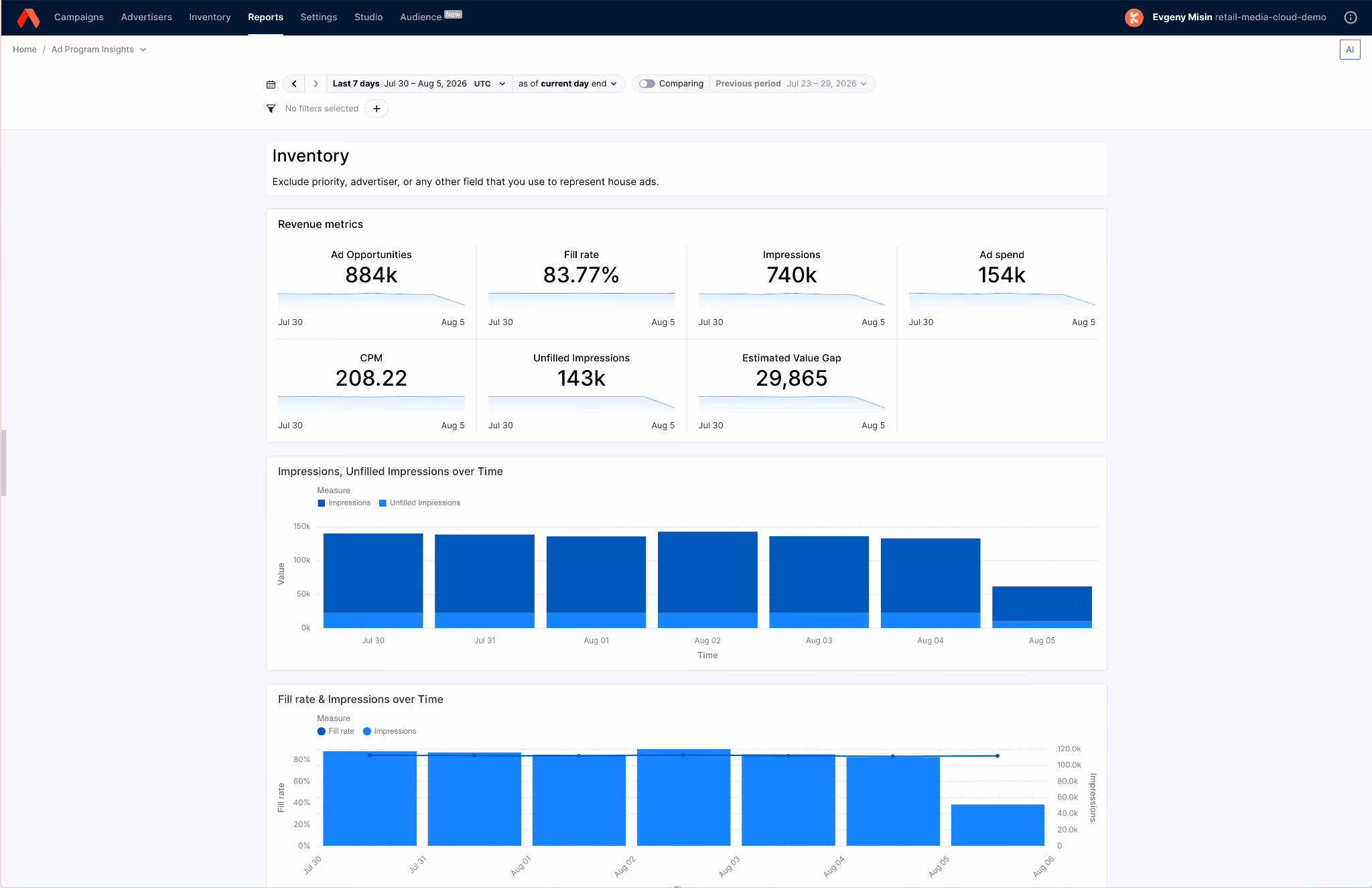Go to Home breadcrumb link
Image resolution: width=1372 pixels, height=888 pixels.
pyautogui.click(x=25, y=50)
